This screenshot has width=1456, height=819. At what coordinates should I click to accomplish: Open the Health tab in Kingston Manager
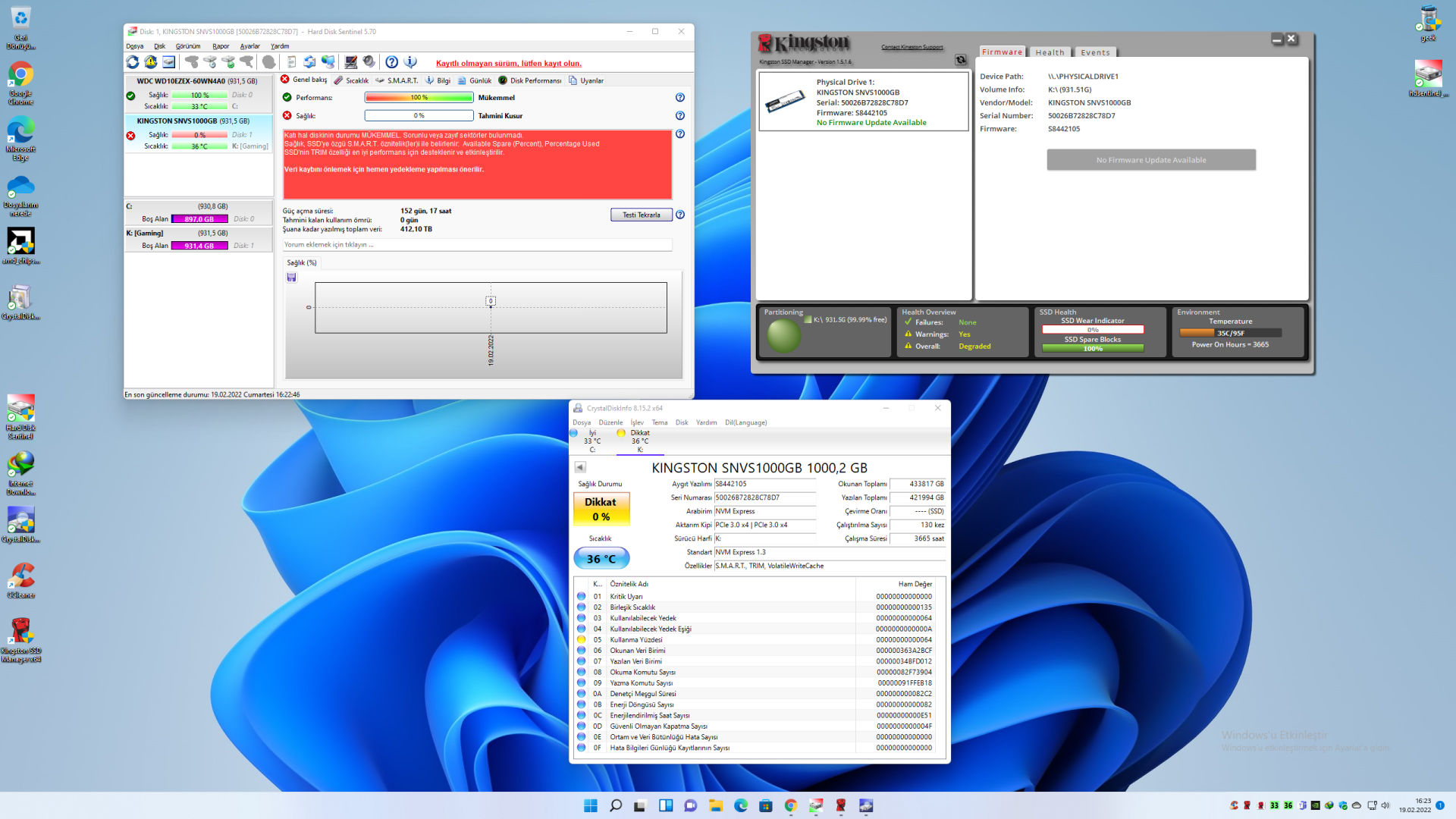(1050, 52)
